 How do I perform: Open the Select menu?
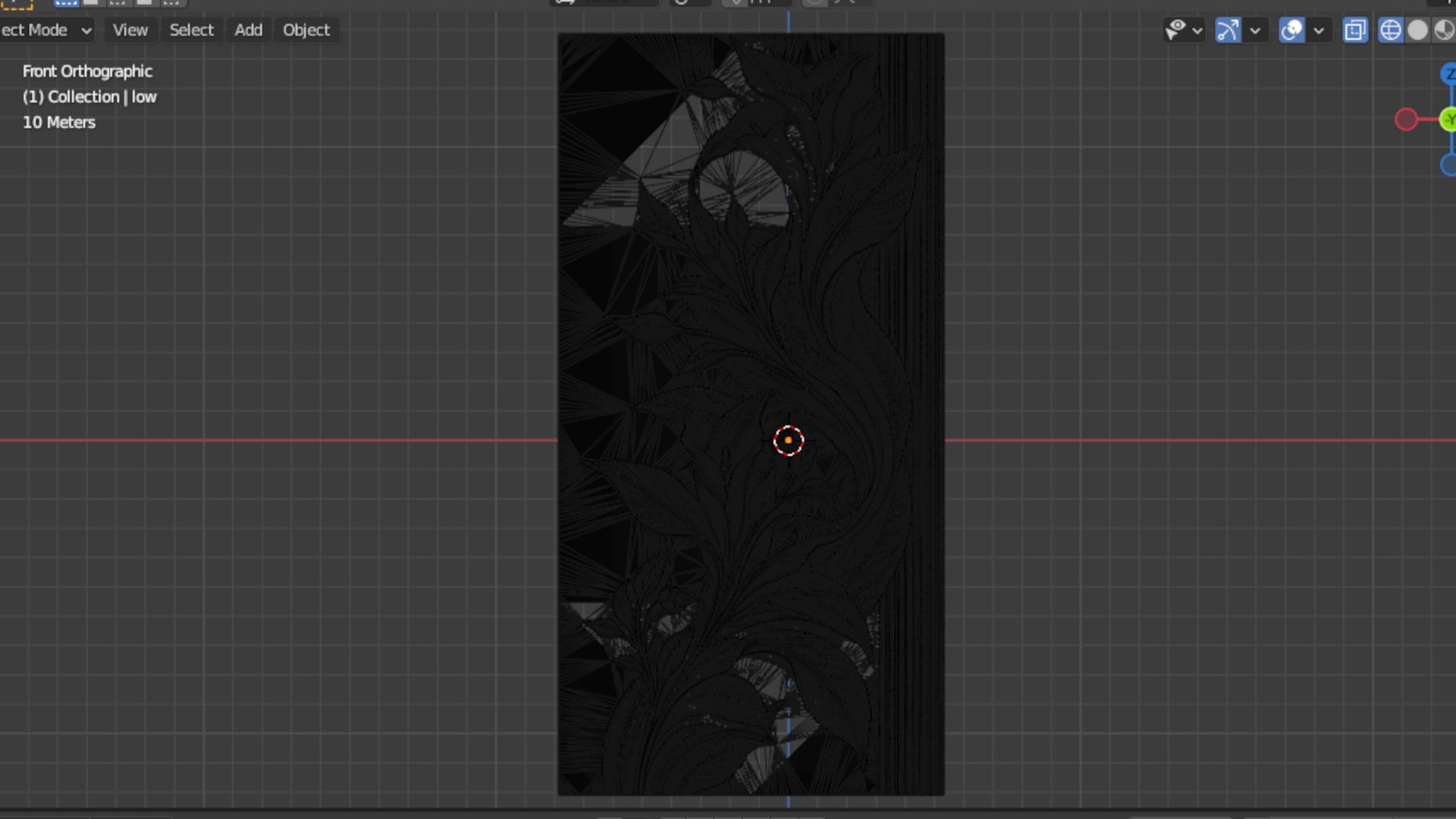(191, 30)
